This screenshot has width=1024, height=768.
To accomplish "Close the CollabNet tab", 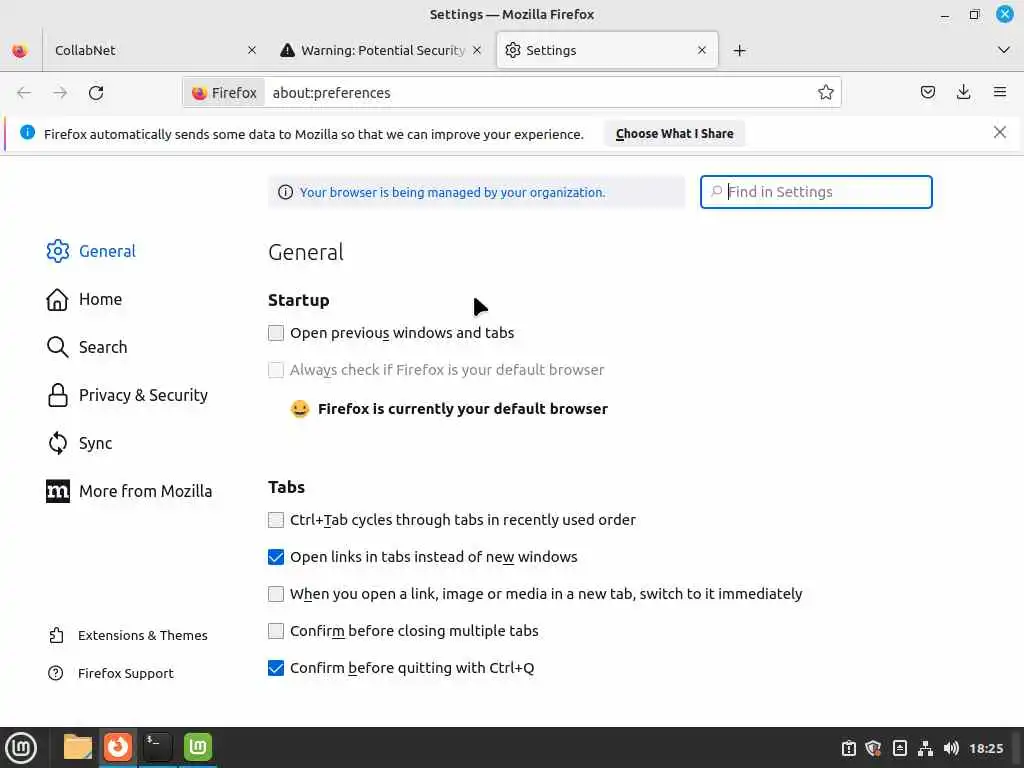I will click(x=252, y=50).
